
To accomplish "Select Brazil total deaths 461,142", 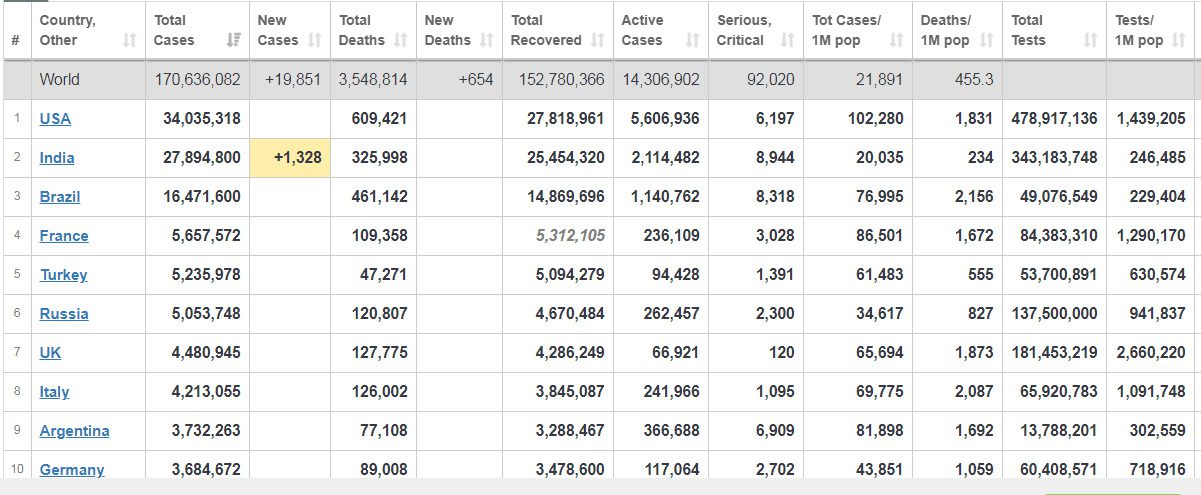I will pyautogui.click(x=380, y=196).
